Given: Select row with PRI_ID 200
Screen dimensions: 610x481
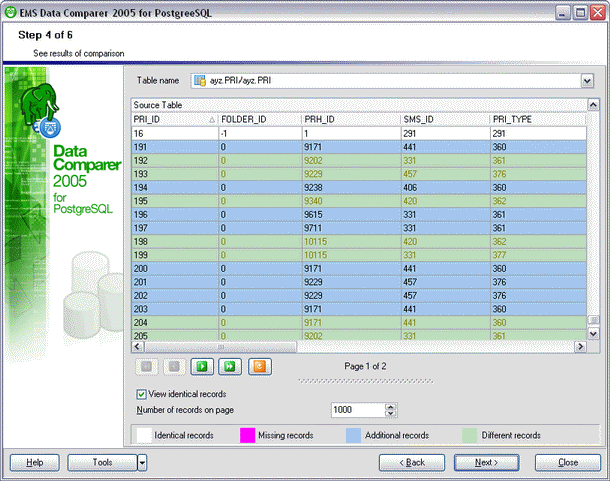Looking at the screenshot, I should [x=359, y=269].
